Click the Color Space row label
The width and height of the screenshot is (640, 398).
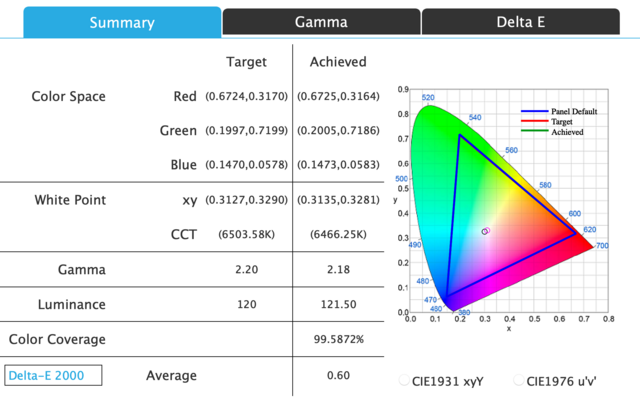pyautogui.click(x=69, y=96)
